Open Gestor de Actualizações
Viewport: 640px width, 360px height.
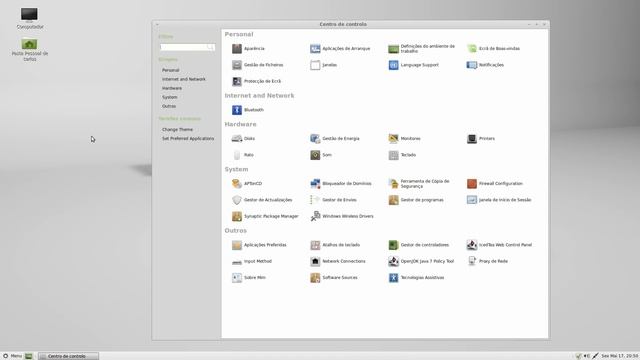262,200
